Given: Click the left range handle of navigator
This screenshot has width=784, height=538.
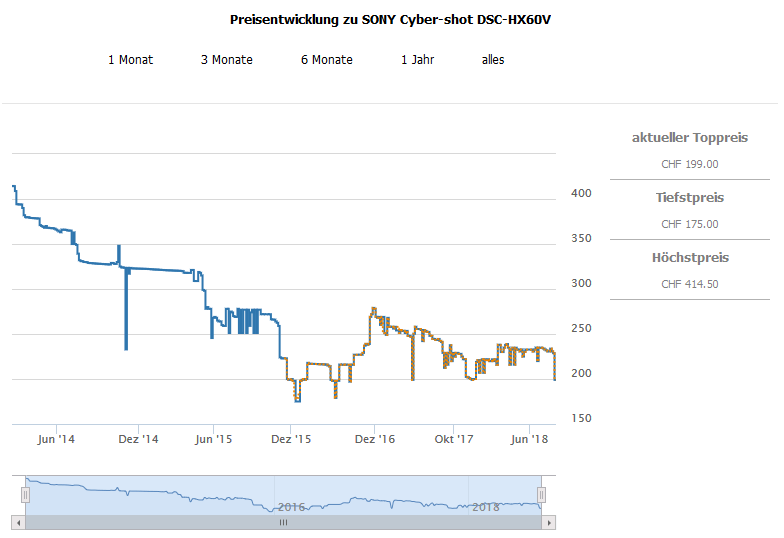Looking at the screenshot, I should (x=25, y=495).
